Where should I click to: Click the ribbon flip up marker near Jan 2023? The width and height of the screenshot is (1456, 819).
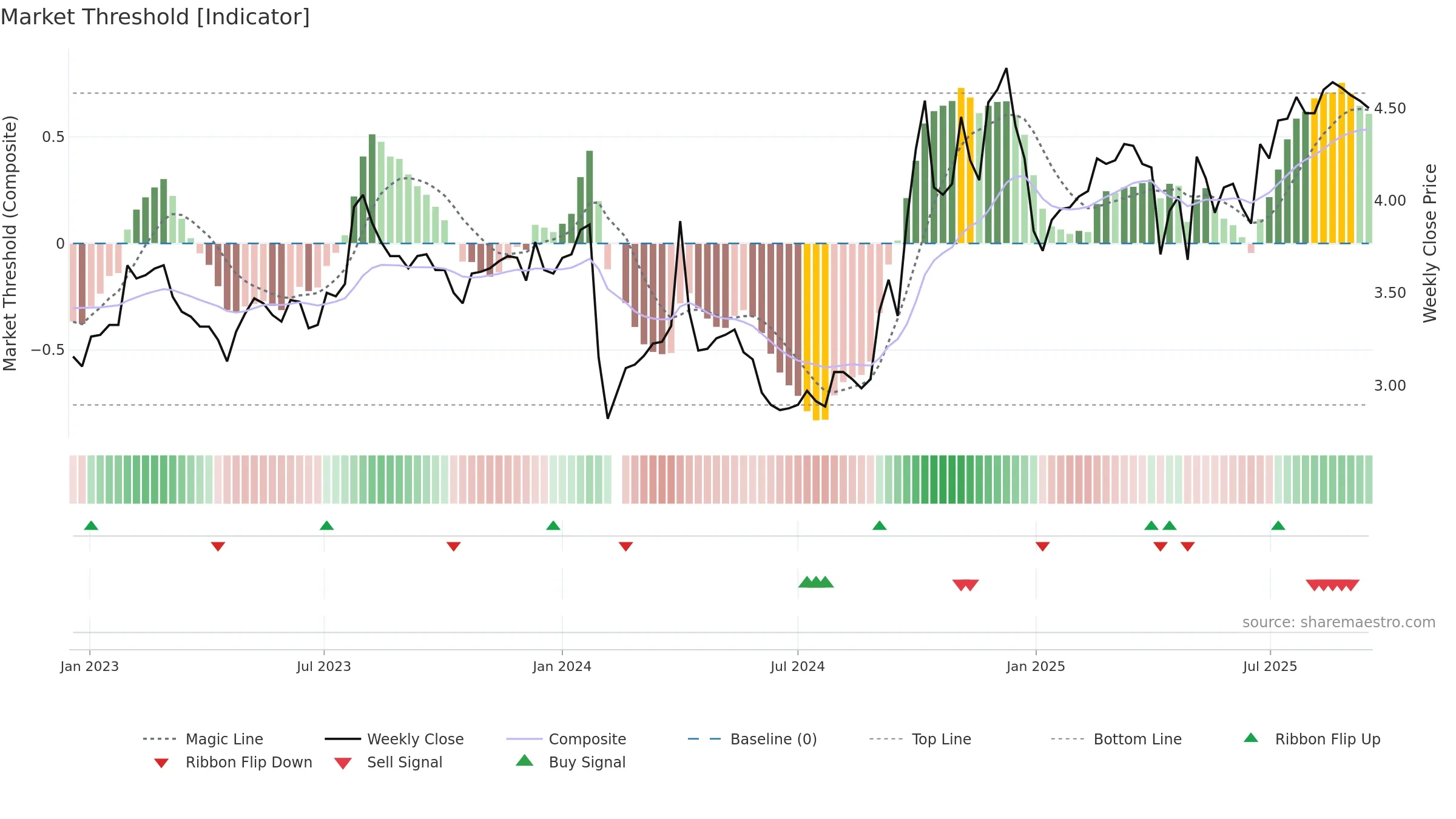91,525
